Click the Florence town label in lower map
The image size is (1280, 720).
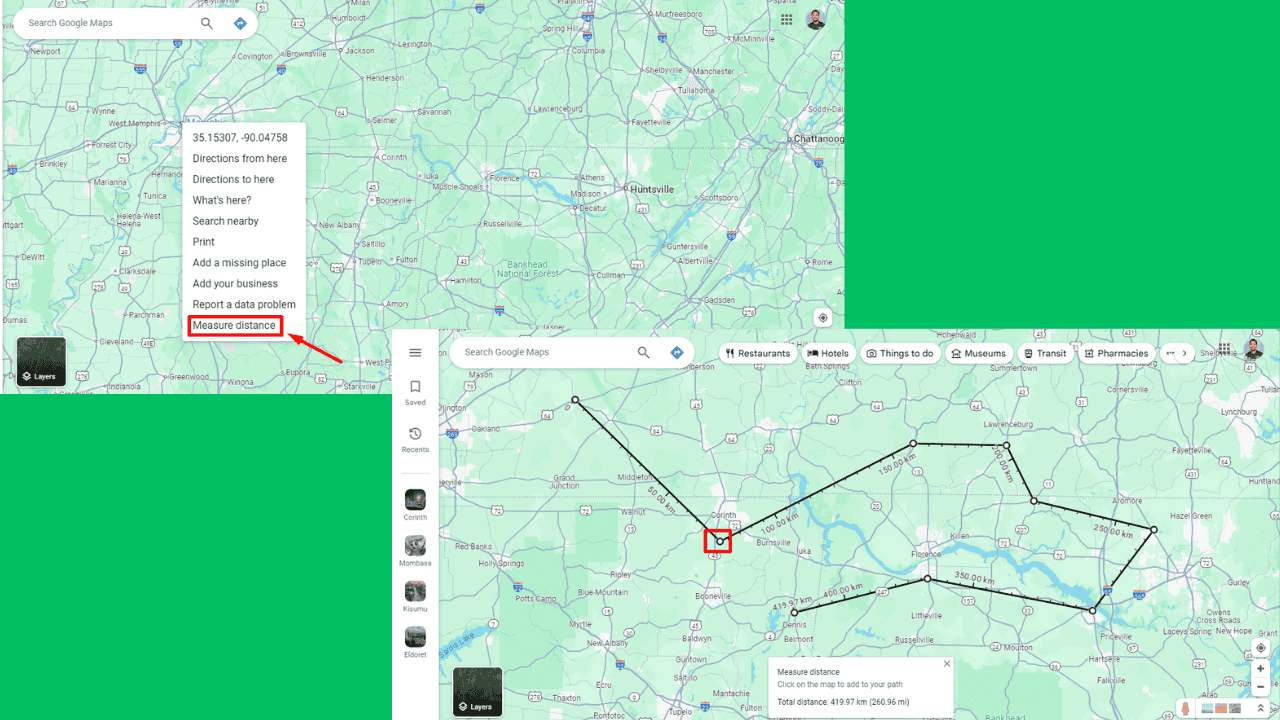pos(926,554)
